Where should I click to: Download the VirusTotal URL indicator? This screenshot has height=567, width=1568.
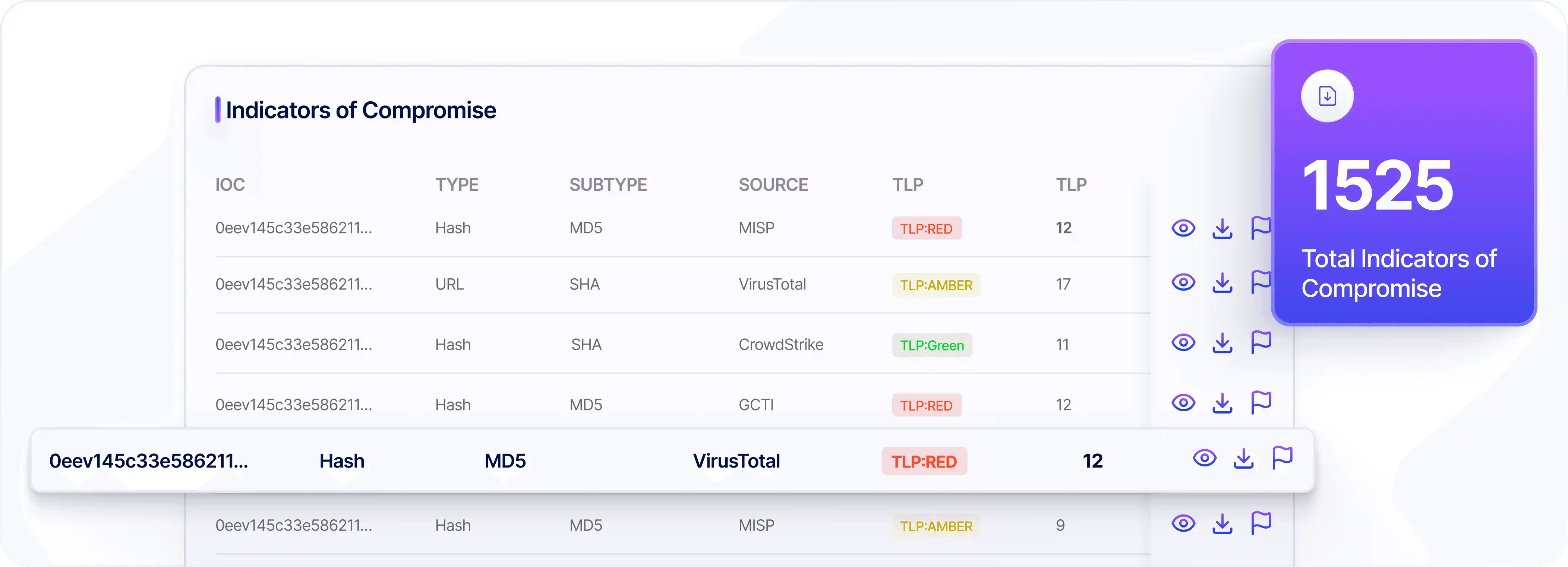point(1222,282)
